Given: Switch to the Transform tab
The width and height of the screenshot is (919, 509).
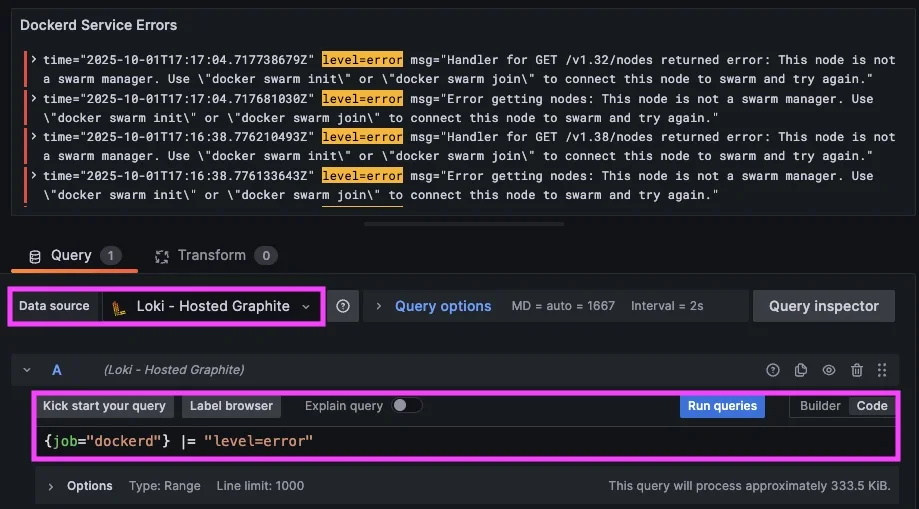Looking at the screenshot, I should (x=215, y=256).
